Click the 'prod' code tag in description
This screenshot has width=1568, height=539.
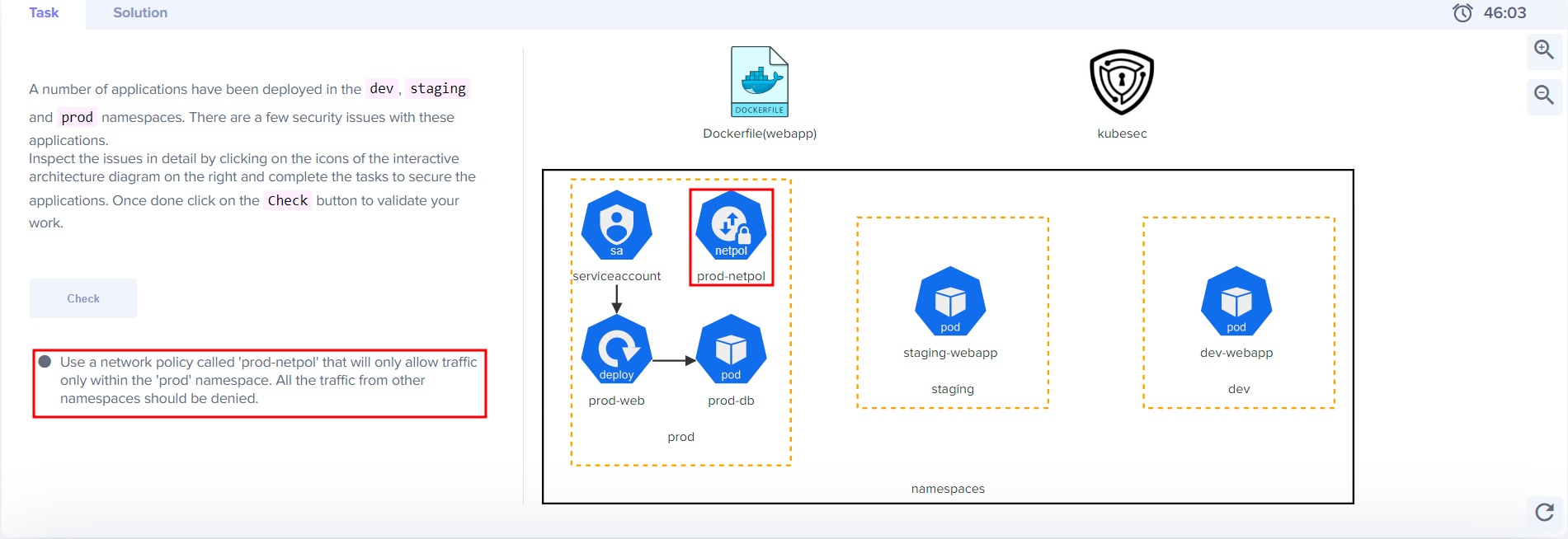(x=77, y=117)
